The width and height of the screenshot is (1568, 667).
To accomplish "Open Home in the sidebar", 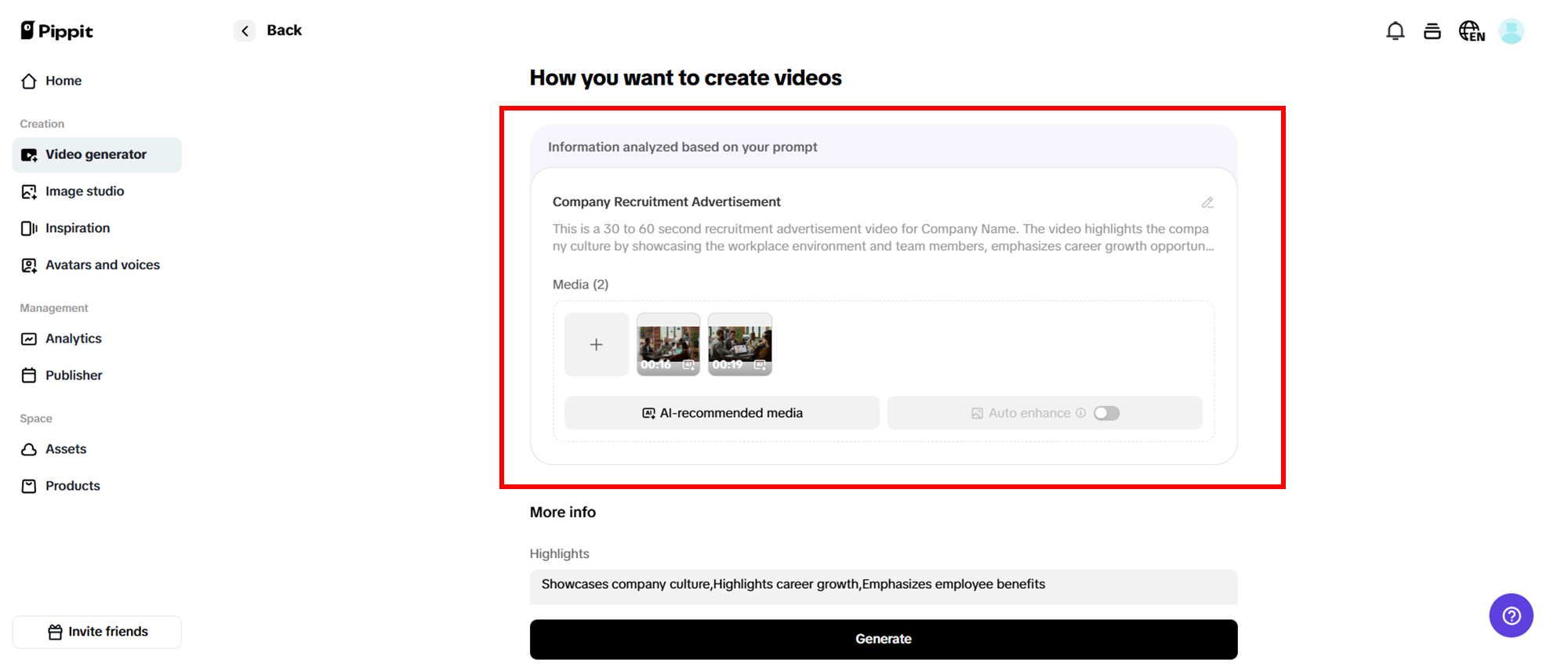I will (x=63, y=81).
